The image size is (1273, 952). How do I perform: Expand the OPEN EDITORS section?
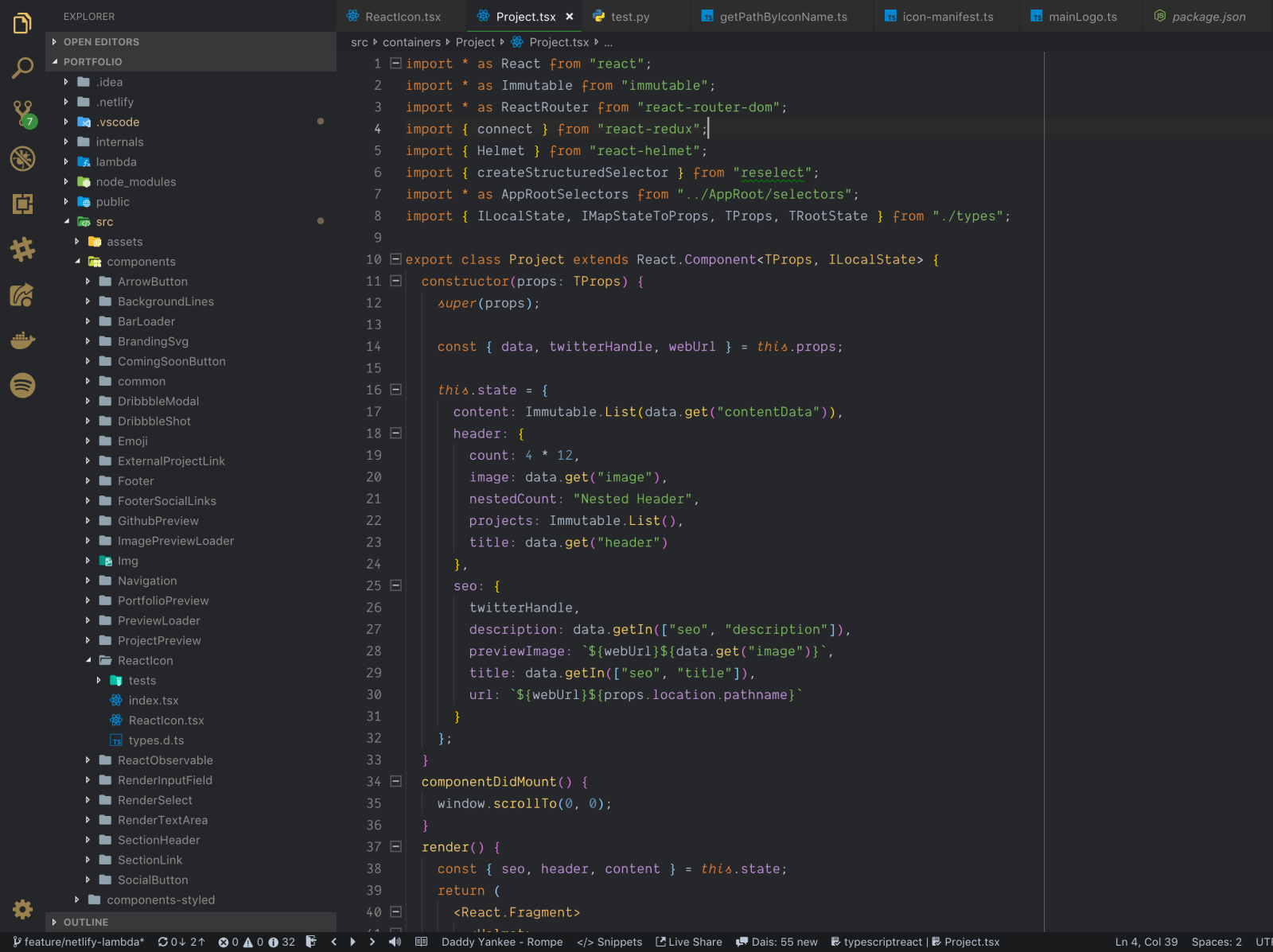click(191, 41)
